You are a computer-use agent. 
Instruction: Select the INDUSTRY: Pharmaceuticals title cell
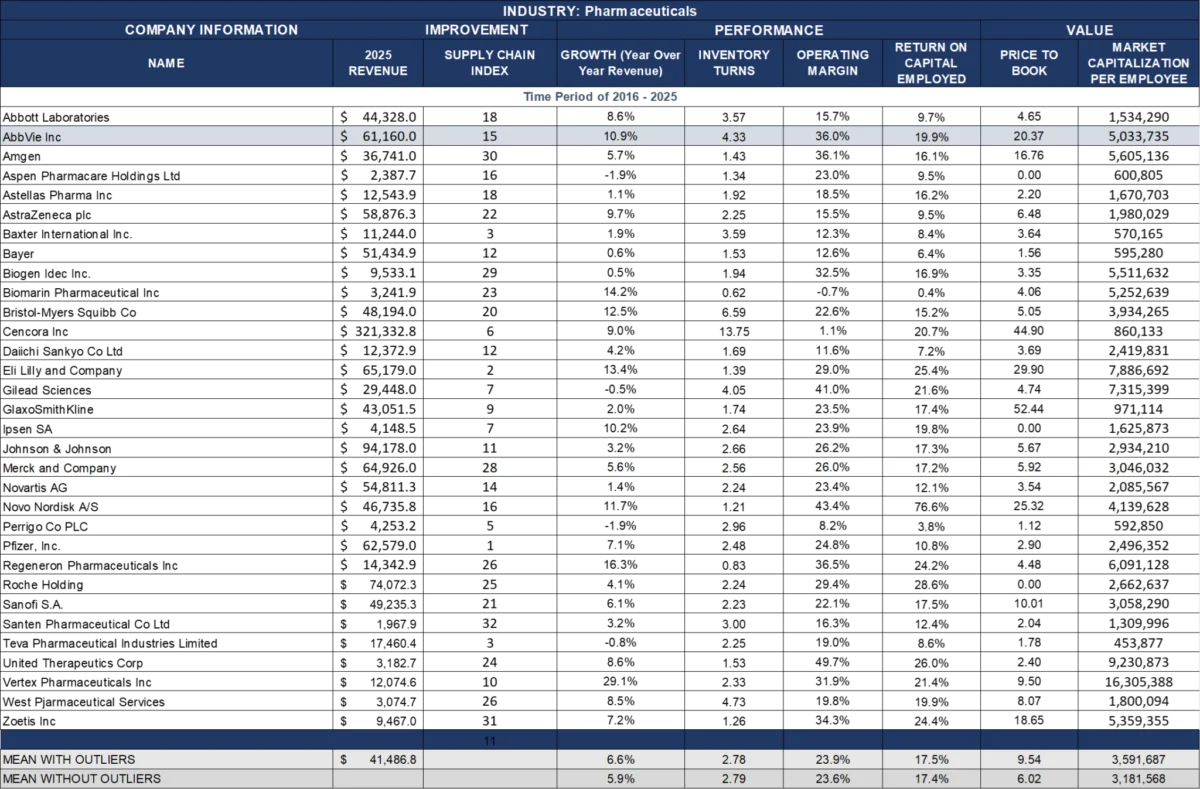tap(600, 10)
